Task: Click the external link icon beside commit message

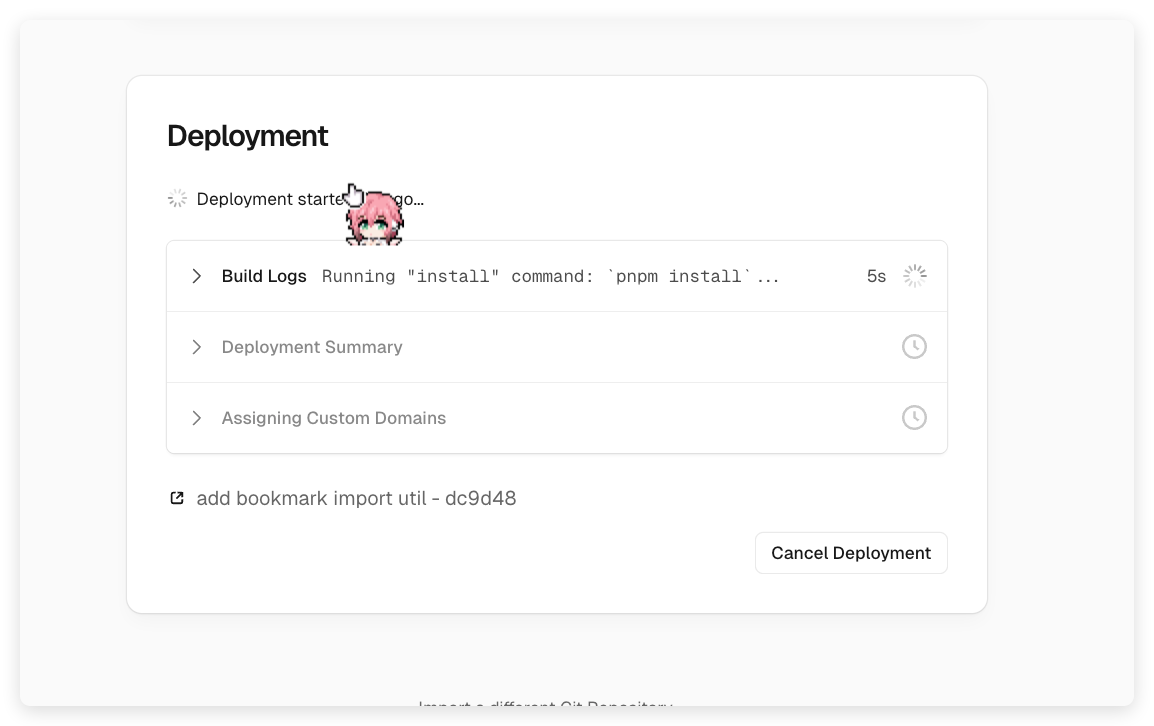Action: pyautogui.click(x=177, y=498)
